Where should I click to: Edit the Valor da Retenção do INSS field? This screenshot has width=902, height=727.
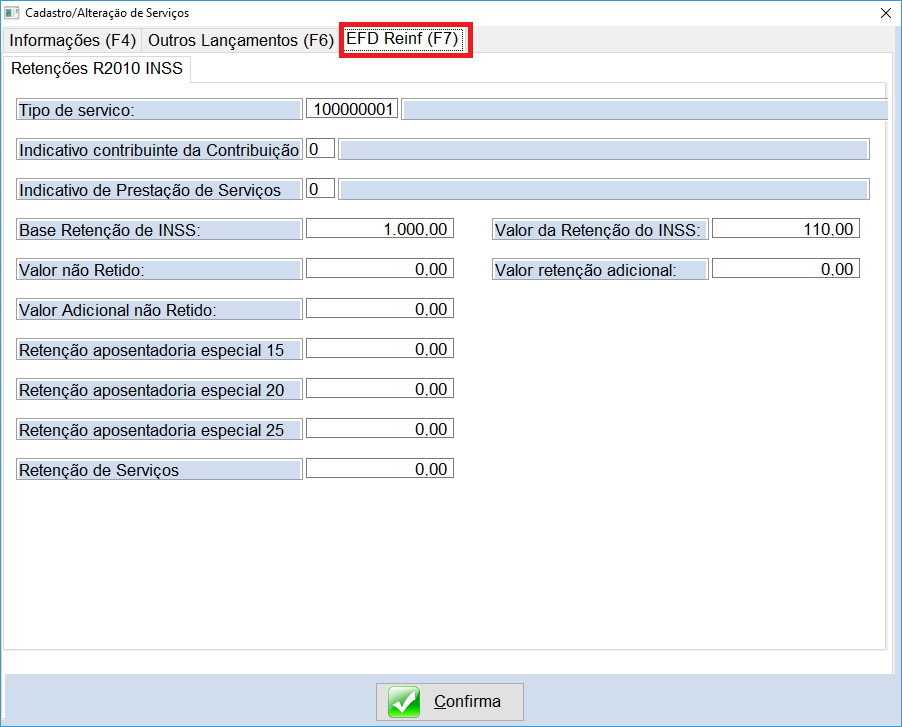pyautogui.click(x=785, y=229)
